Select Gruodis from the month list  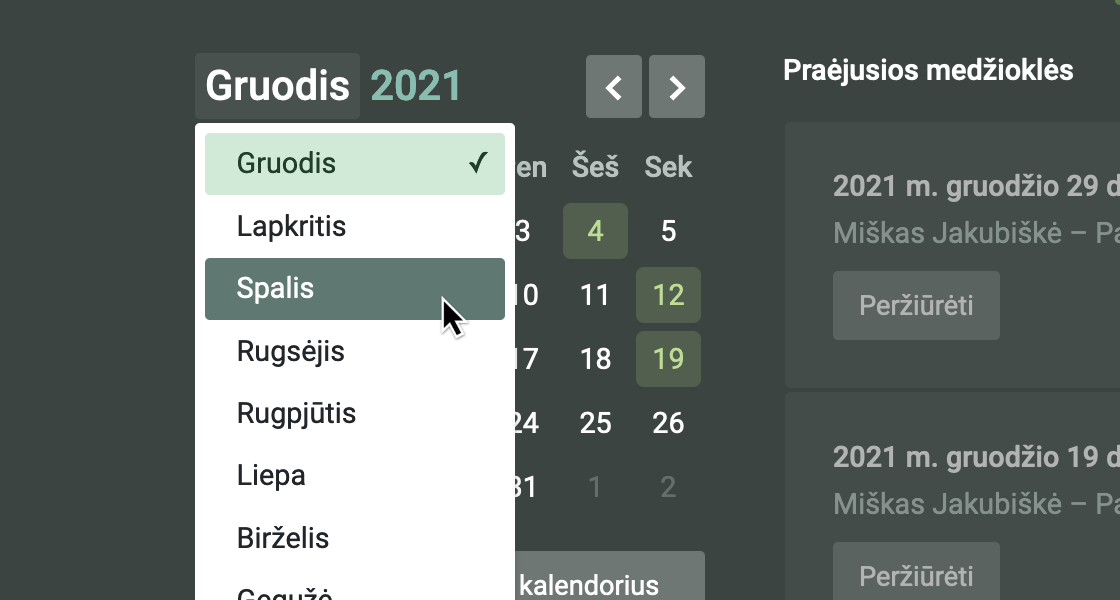click(x=354, y=164)
